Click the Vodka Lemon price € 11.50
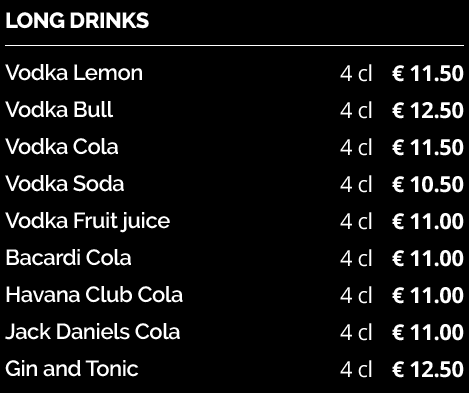 click(x=428, y=74)
